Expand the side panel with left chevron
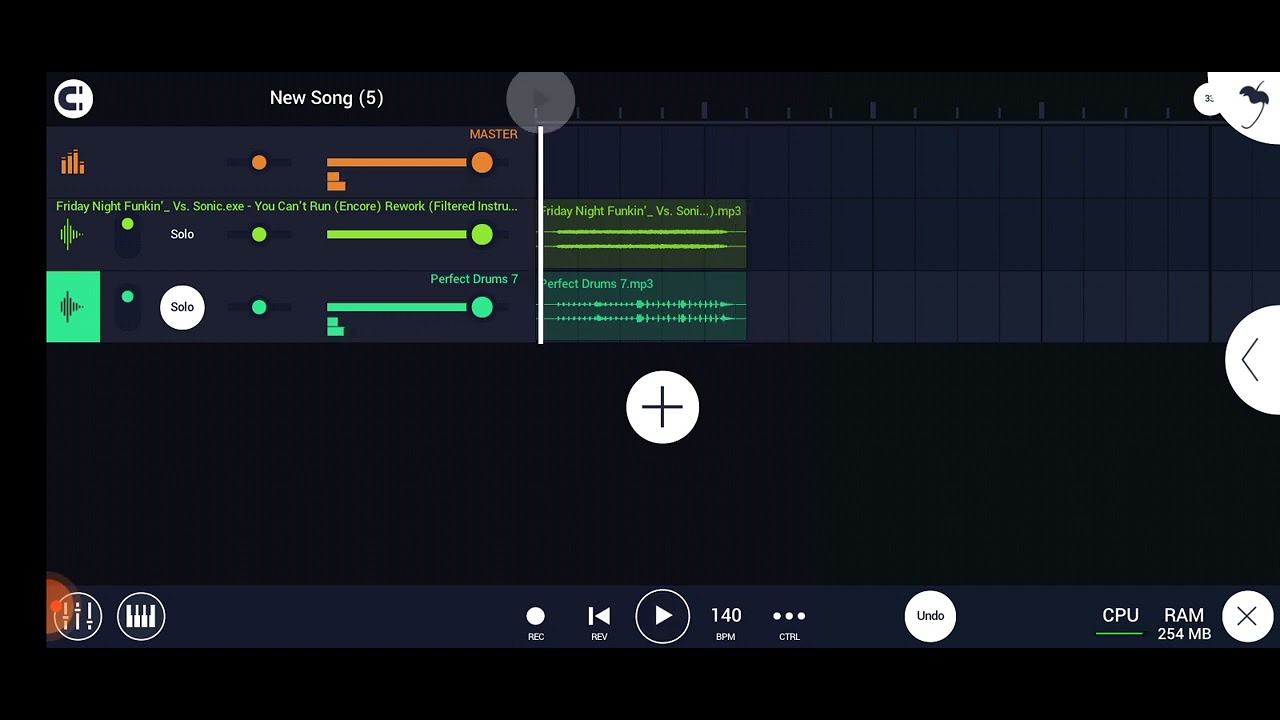The width and height of the screenshot is (1280, 720). click(1252, 360)
